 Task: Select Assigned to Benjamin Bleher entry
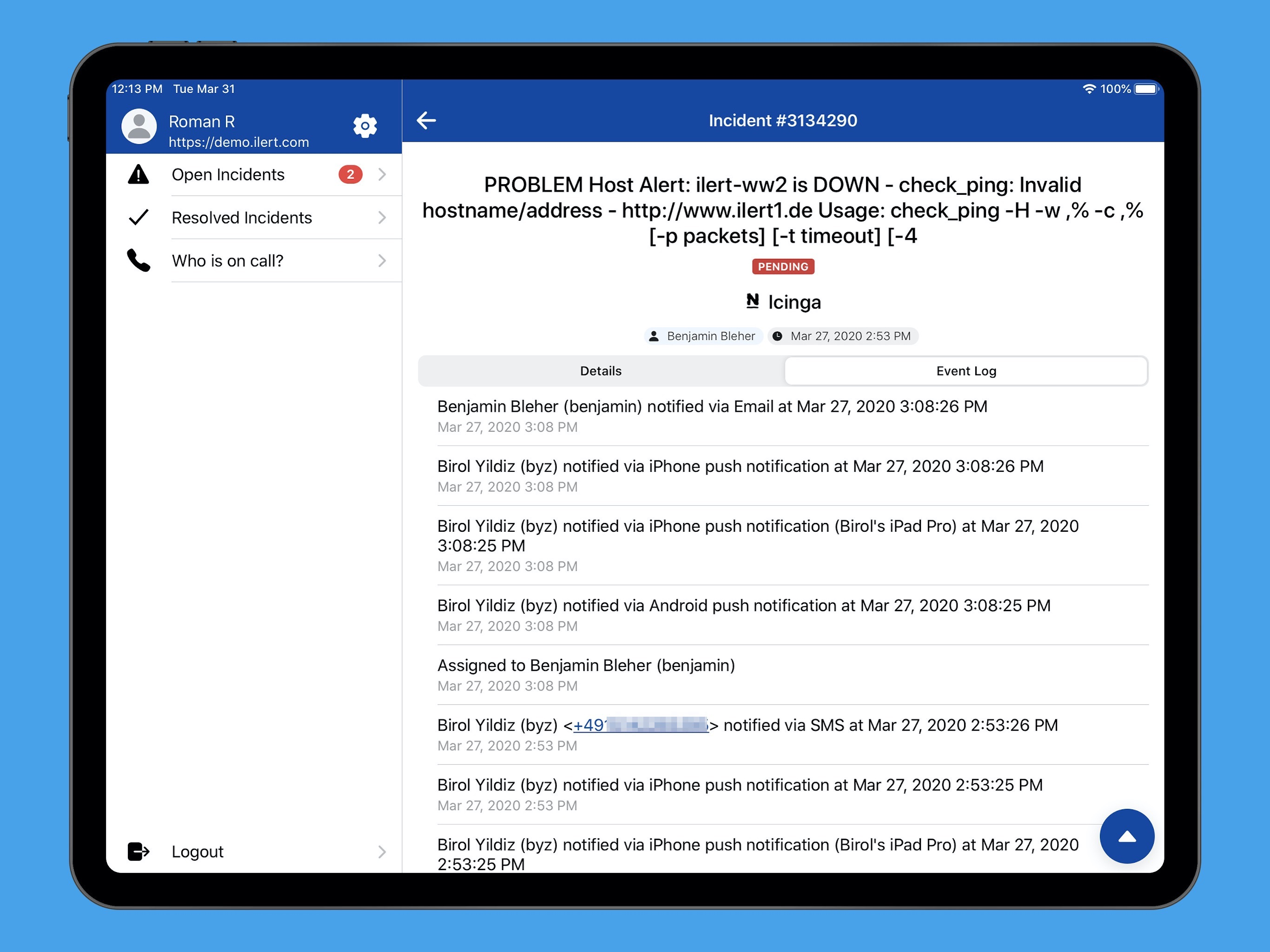pyautogui.click(x=792, y=675)
